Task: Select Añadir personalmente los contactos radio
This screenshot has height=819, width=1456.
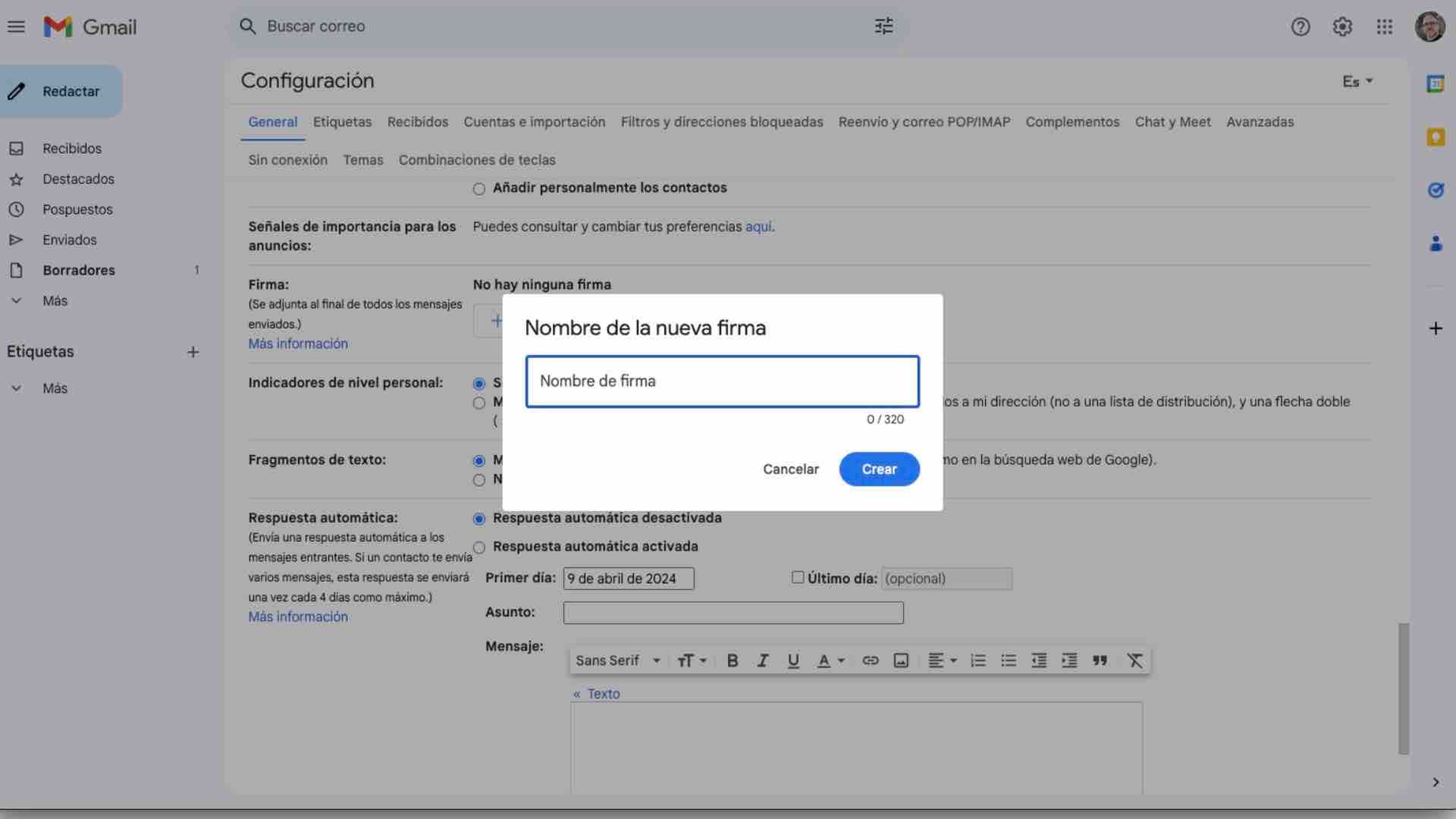Action: tap(479, 189)
